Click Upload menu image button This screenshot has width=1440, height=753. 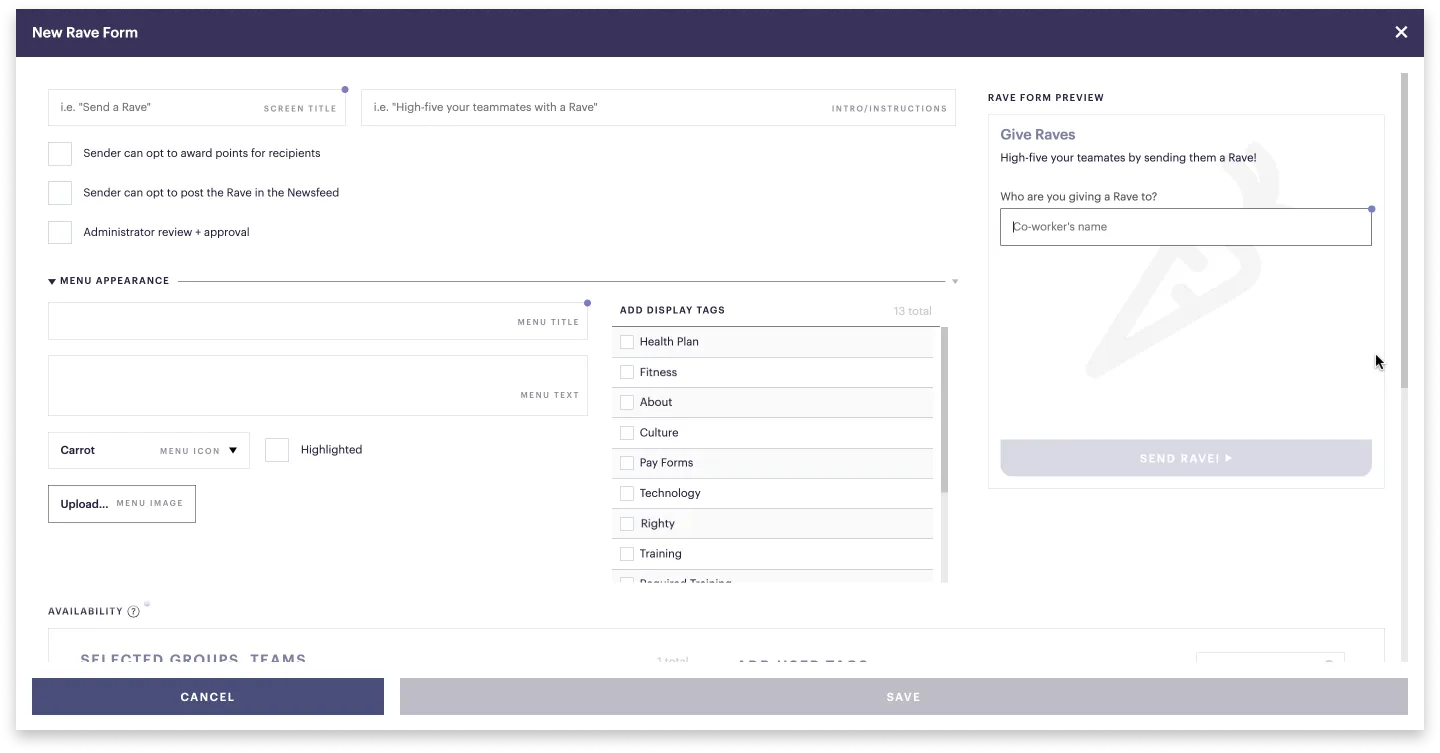[122, 504]
